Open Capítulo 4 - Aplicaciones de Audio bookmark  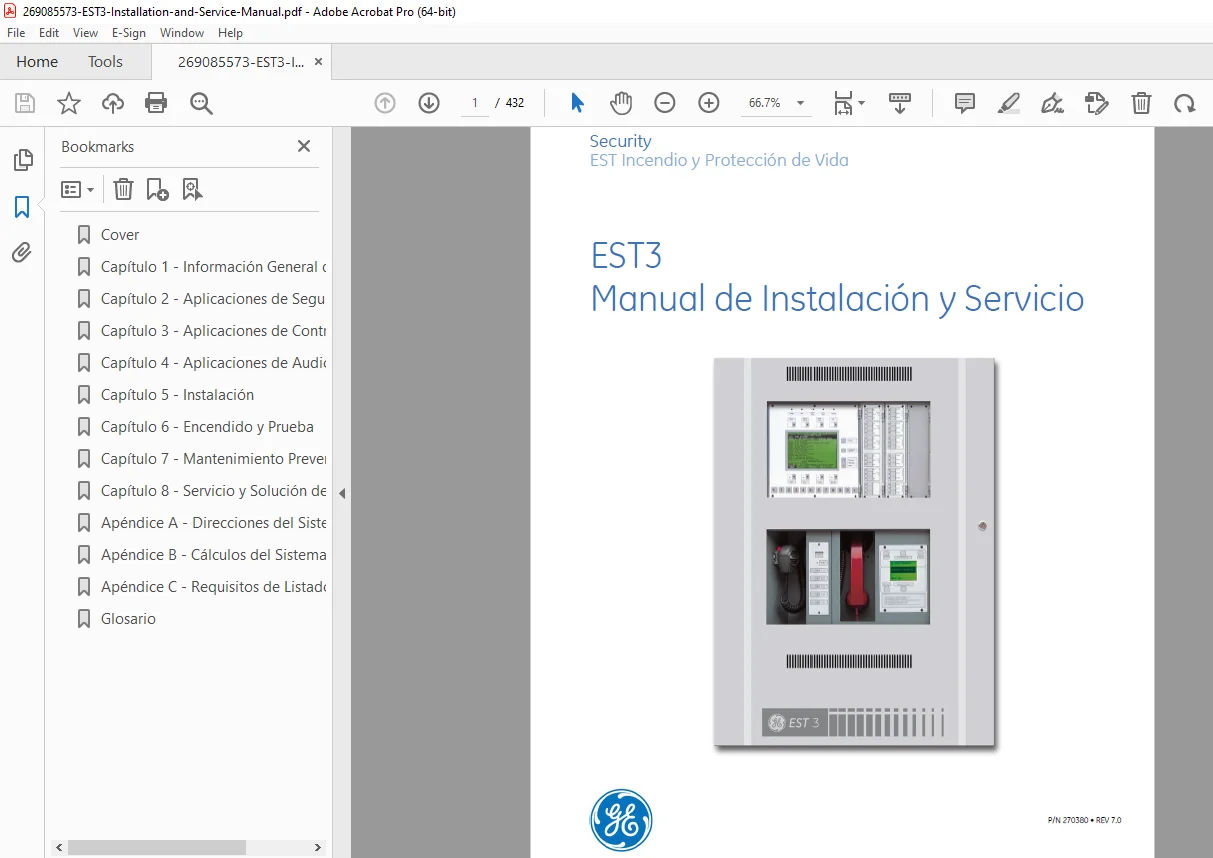(x=213, y=363)
